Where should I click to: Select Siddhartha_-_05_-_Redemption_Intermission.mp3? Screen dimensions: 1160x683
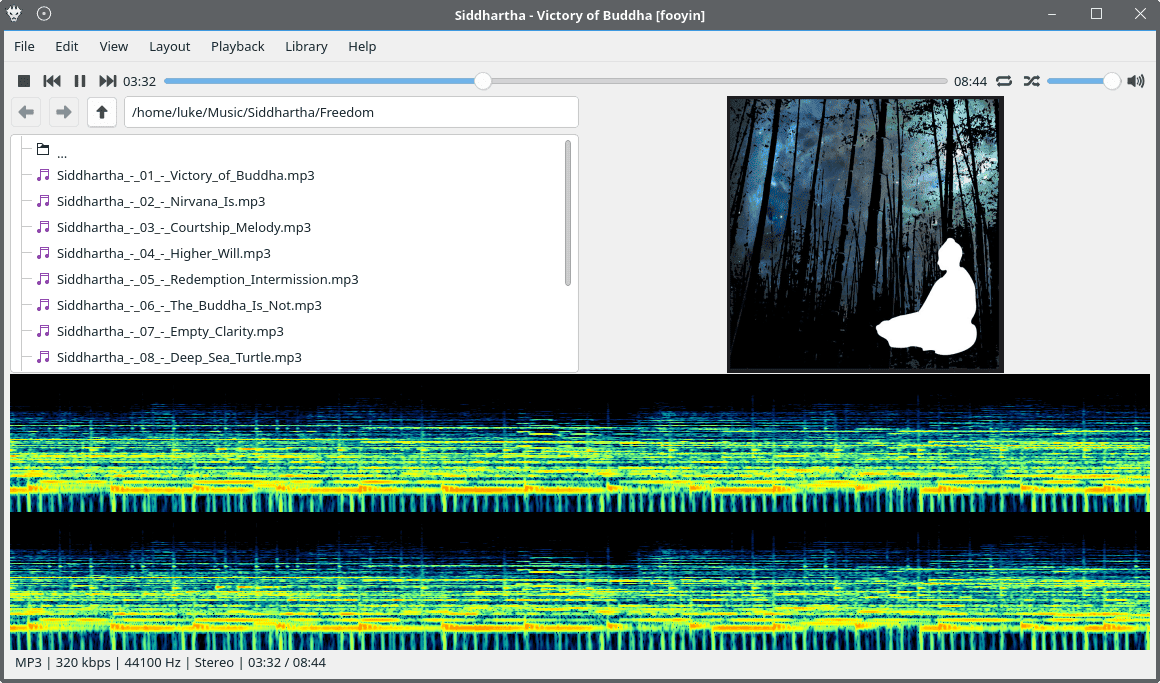coord(207,279)
